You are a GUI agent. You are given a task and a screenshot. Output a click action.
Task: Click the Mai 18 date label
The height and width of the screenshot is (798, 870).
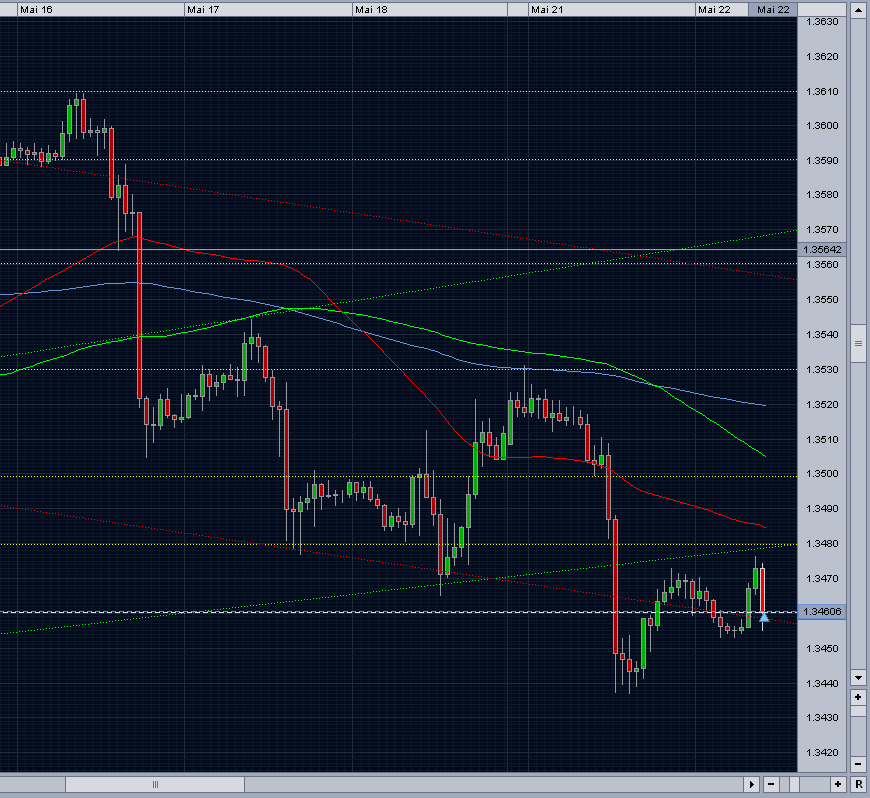coord(369,9)
